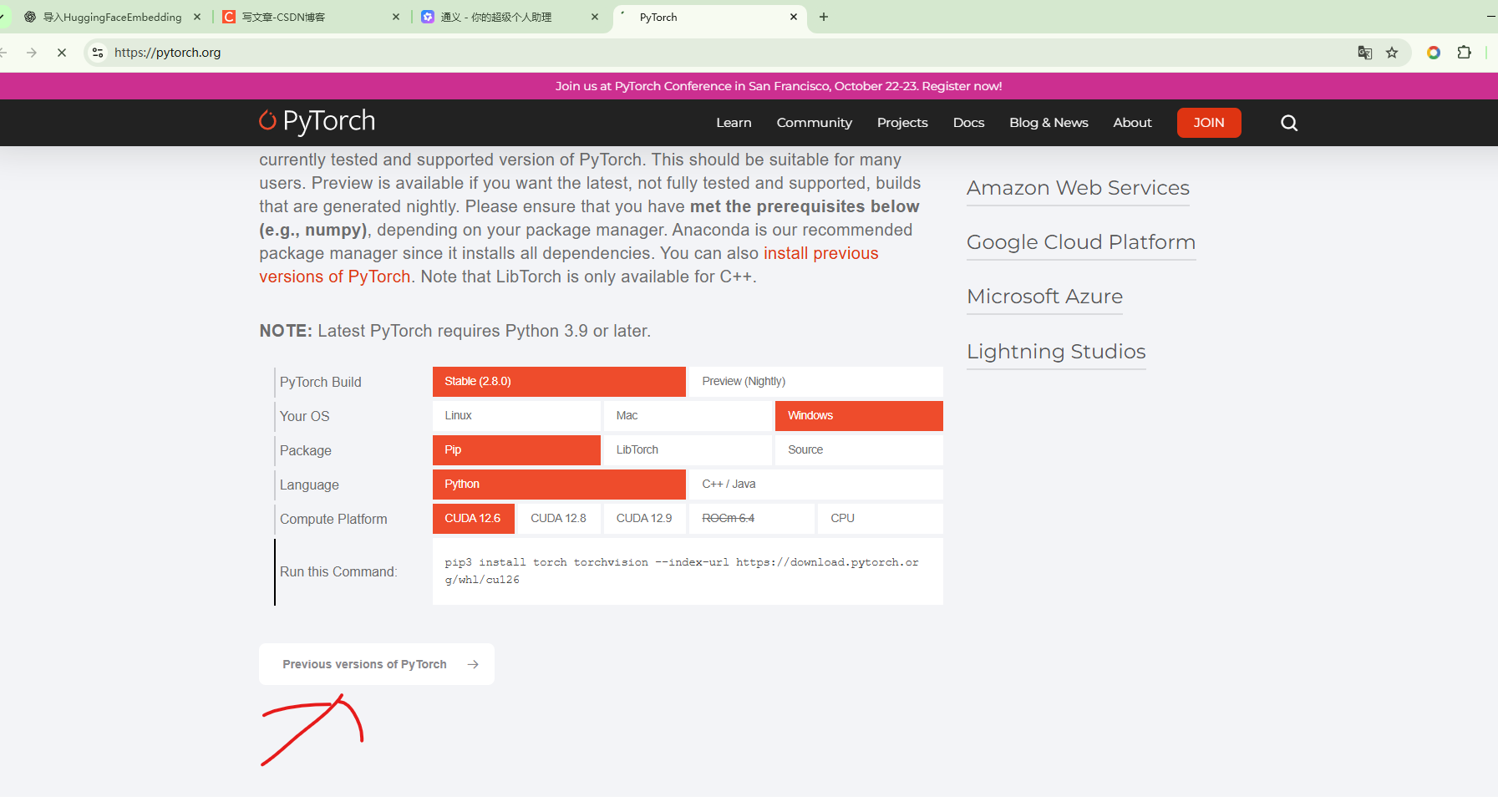Open the About menu
Image resolution: width=1498 pixels, height=812 pixels.
(1132, 123)
